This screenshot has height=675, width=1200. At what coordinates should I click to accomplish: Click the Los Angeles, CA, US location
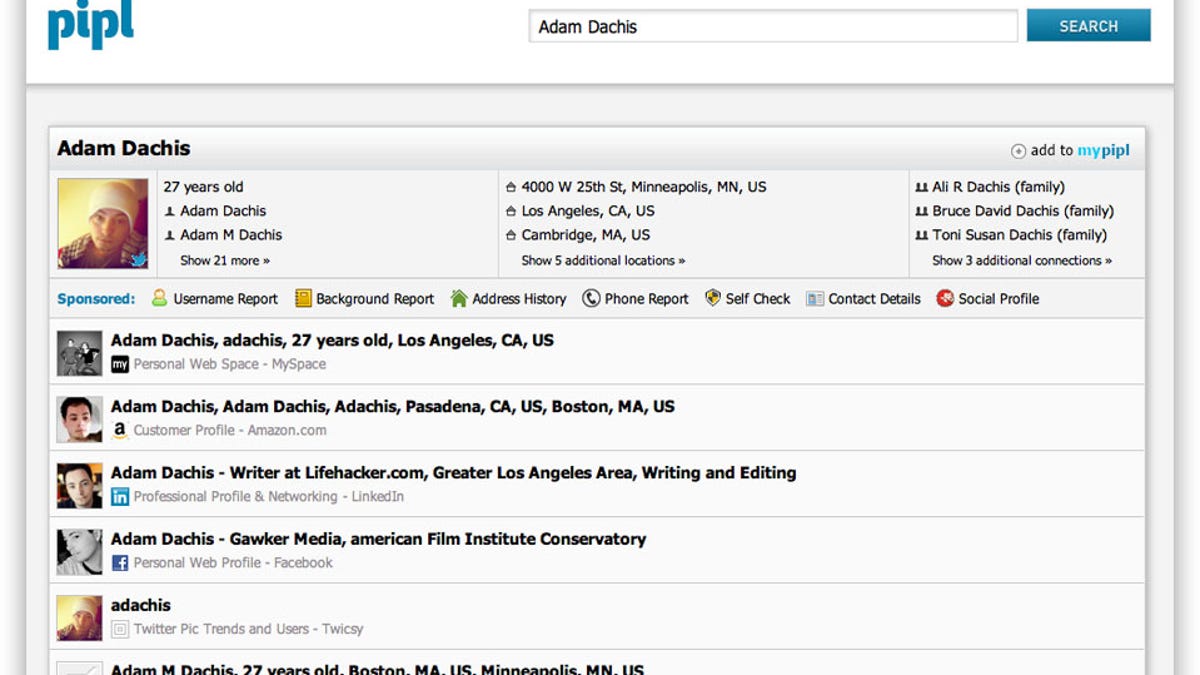click(588, 211)
